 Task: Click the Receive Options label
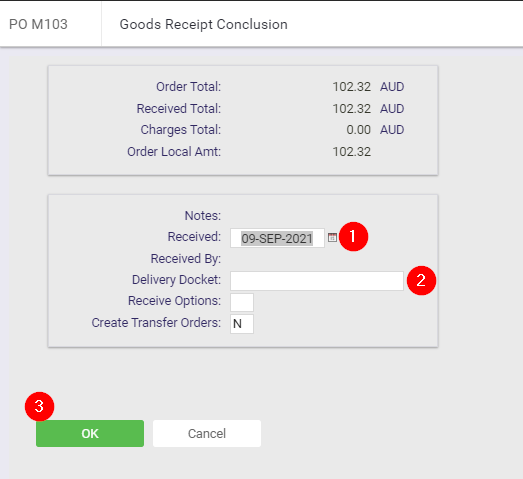(174, 301)
